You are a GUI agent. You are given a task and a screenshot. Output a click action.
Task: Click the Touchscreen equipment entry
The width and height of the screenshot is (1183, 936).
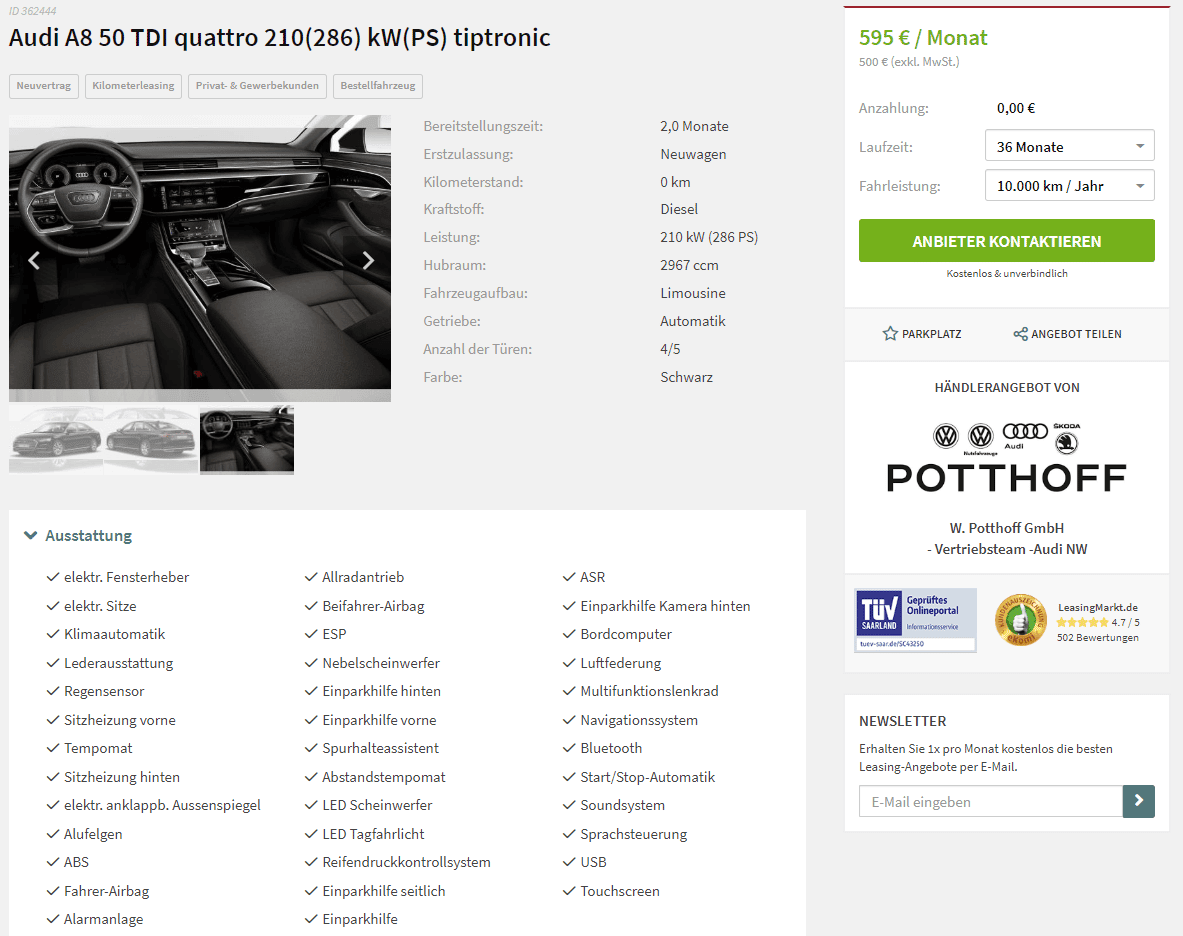click(620, 891)
